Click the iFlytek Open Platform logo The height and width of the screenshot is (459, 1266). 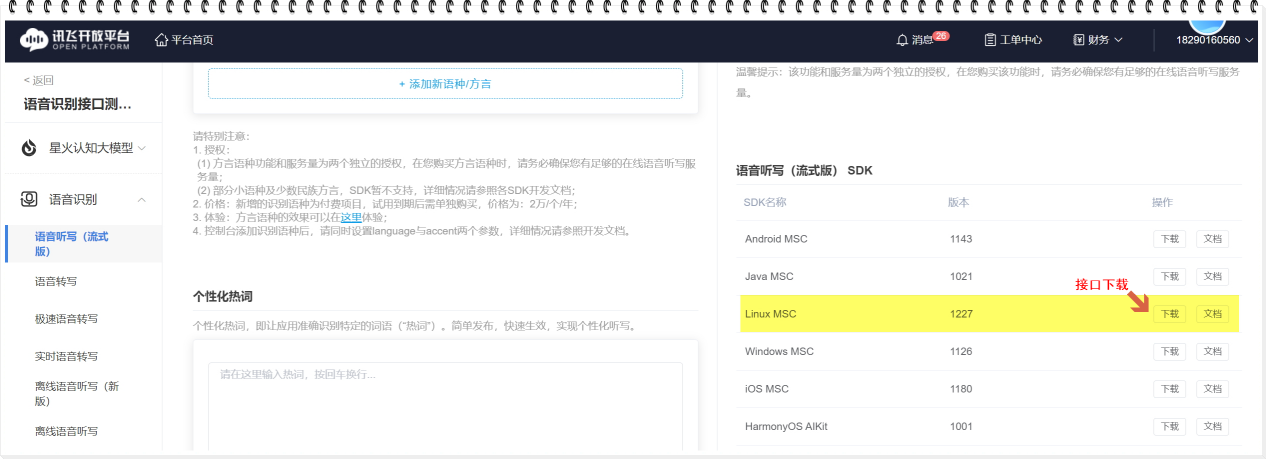point(75,40)
